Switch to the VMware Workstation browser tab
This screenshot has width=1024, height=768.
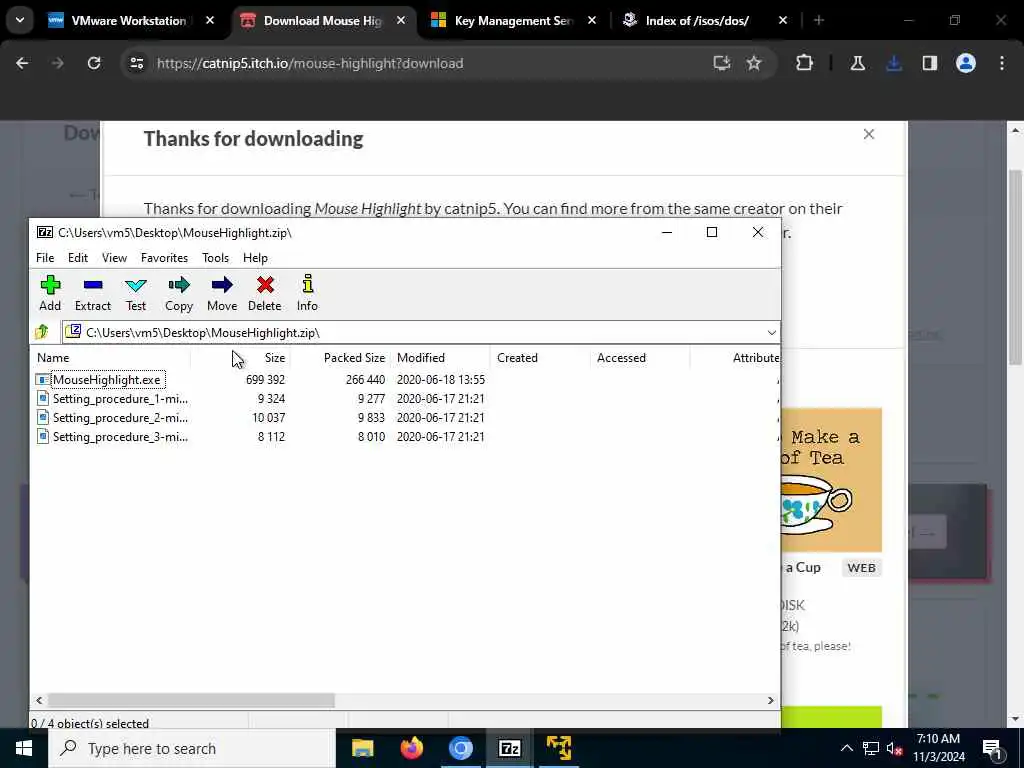pyautogui.click(x=129, y=21)
